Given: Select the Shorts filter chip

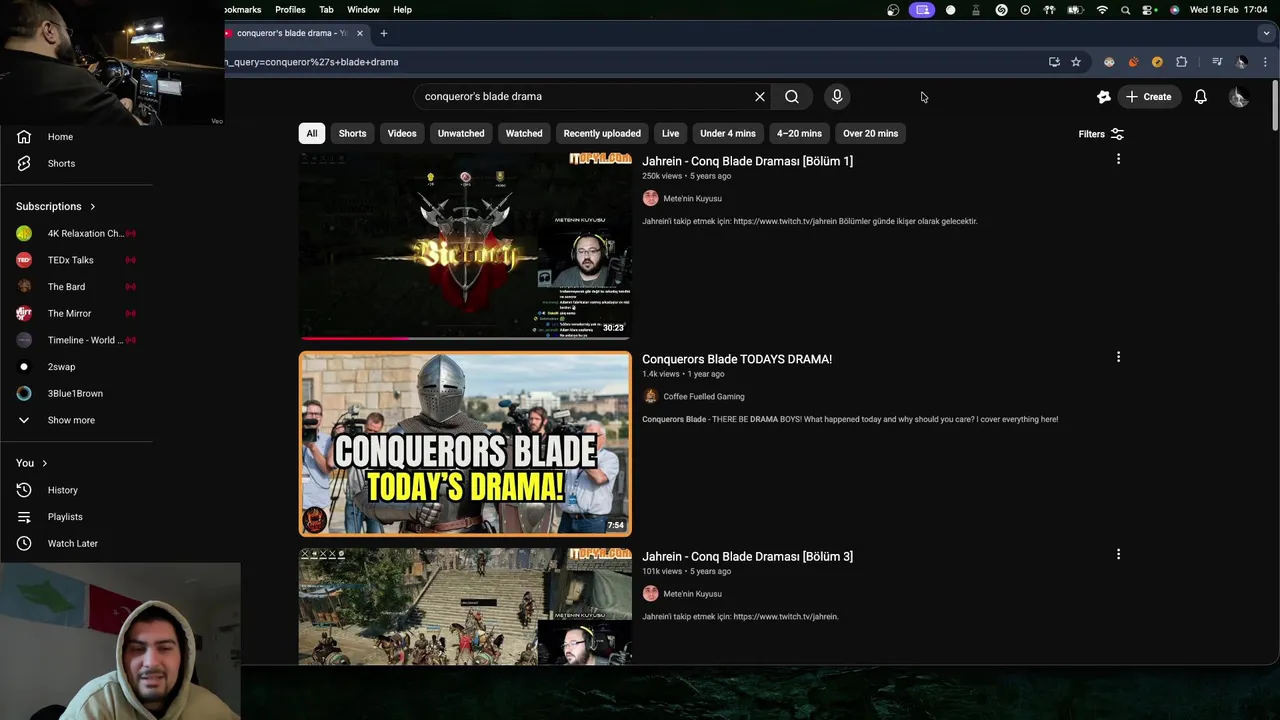Looking at the screenshot, I should [352, 133].
